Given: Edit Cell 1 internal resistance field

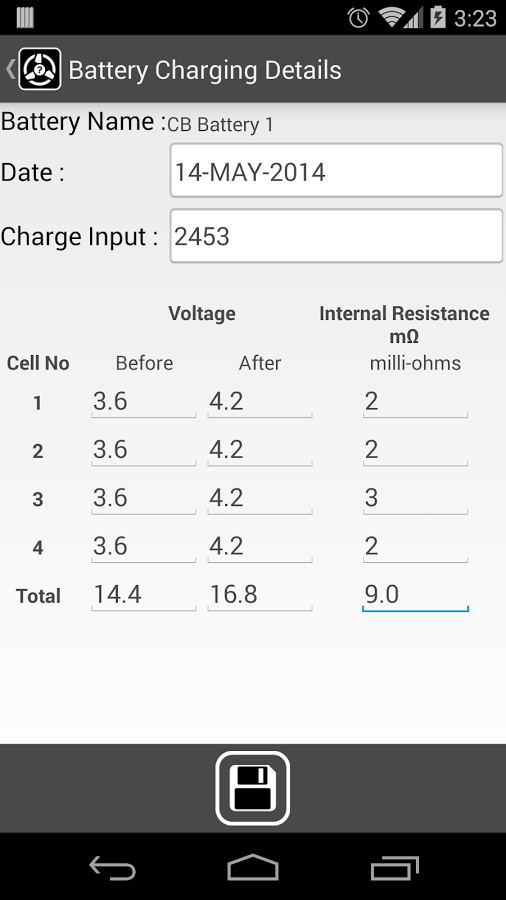Looking at the screenshot, I should pos(415,402).
